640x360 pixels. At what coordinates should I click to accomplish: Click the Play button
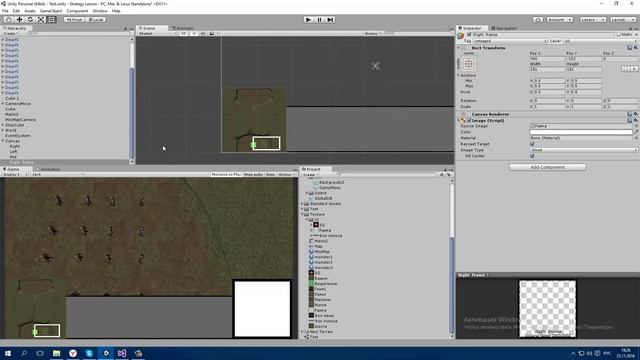point(308,20)
